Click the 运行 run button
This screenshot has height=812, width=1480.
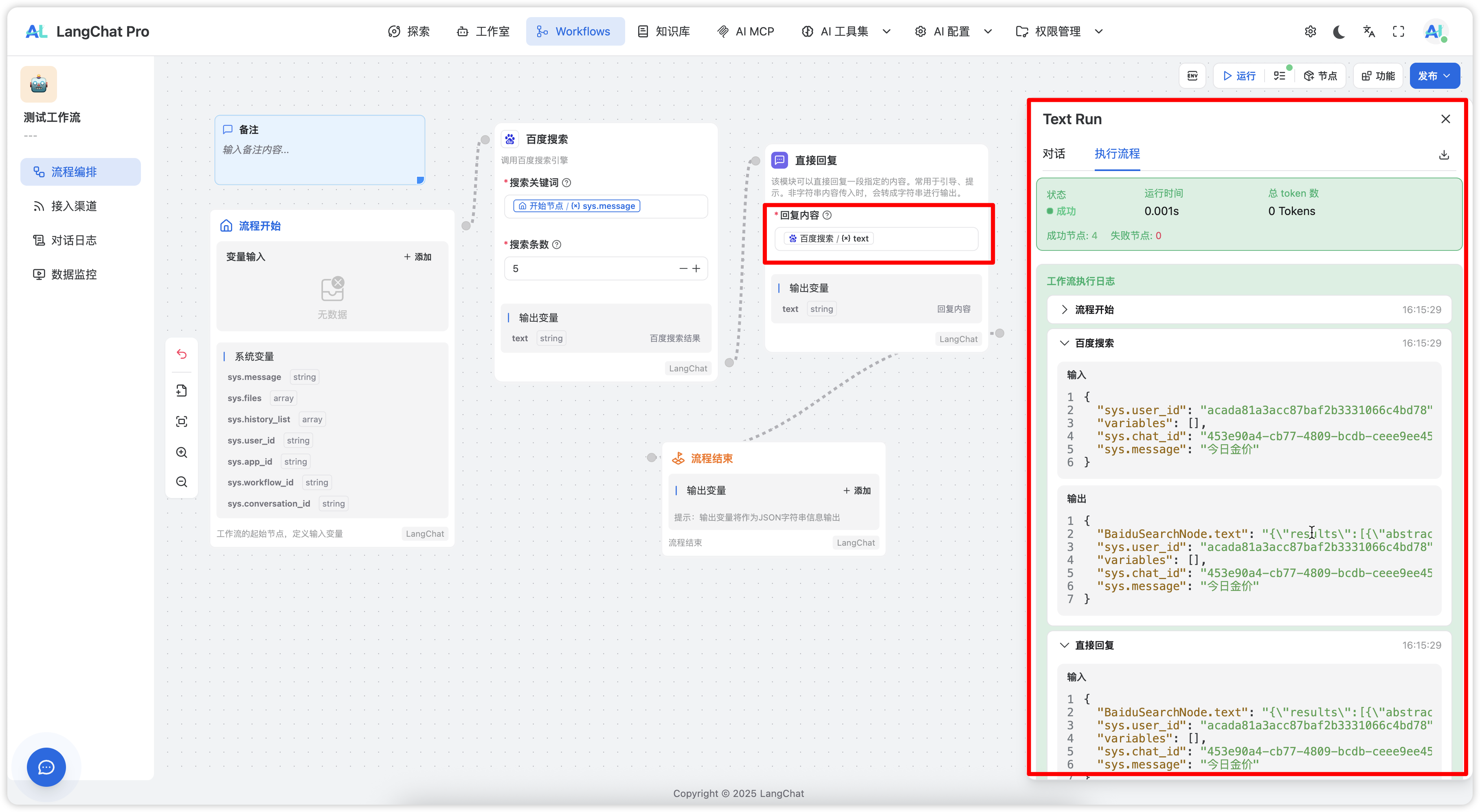tap(1239, 76)
